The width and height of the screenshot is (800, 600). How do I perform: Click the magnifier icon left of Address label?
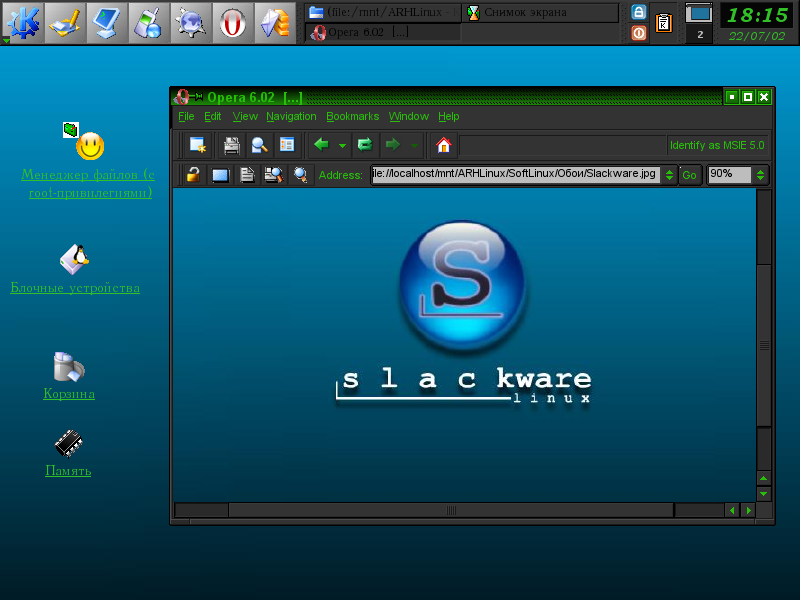[300, 175]
